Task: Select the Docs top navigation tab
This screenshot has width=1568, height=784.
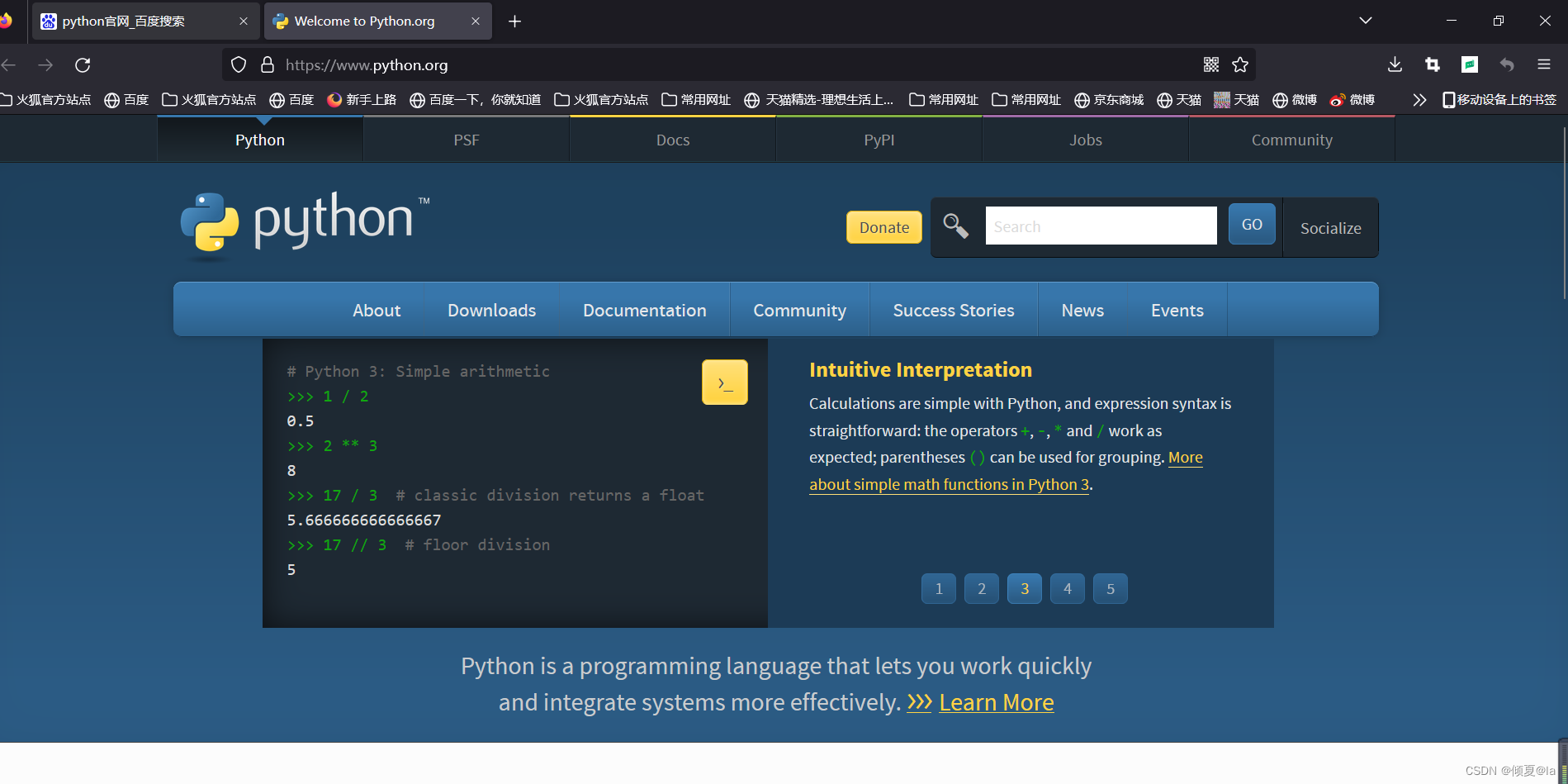Action: [673, 140]
